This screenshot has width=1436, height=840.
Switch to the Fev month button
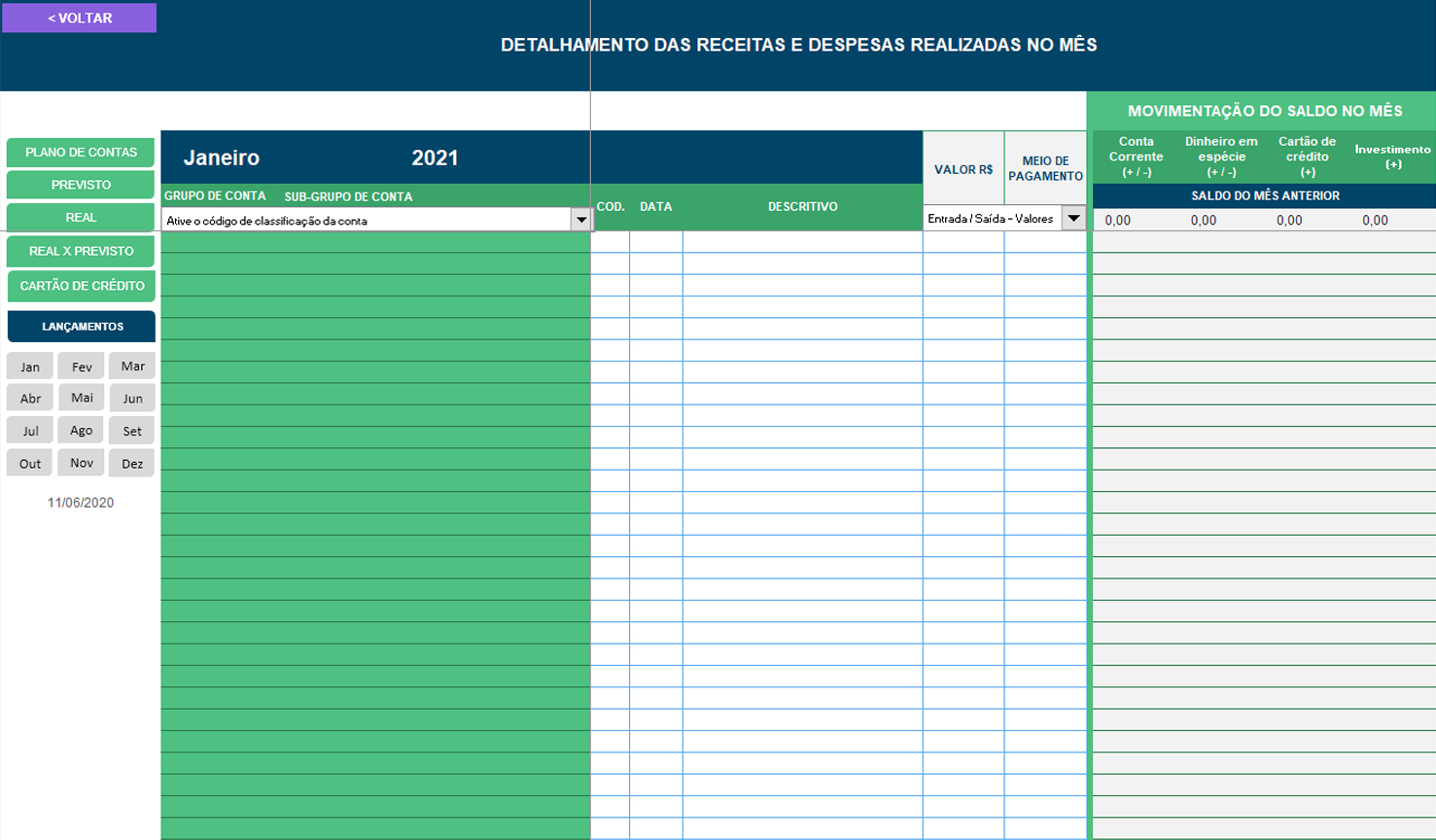tap(81, 366)
